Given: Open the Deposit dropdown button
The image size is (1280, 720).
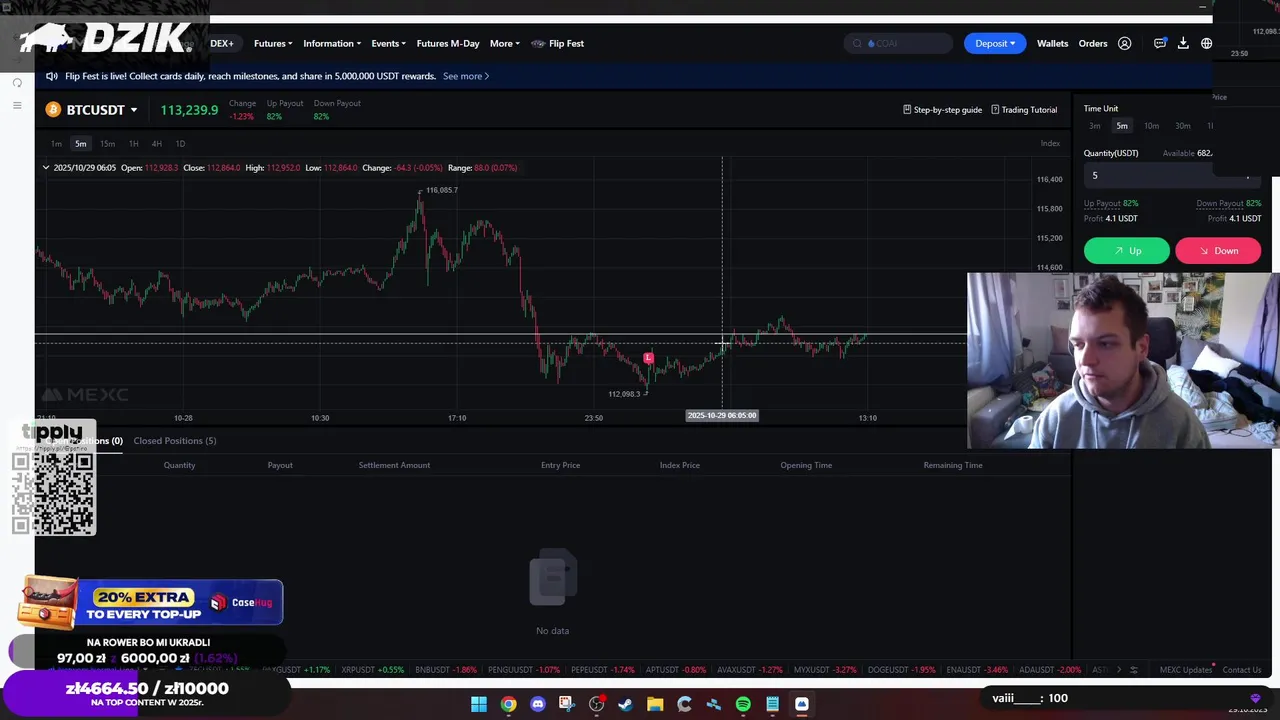Looking at the screenshot, I should (995, 43).
